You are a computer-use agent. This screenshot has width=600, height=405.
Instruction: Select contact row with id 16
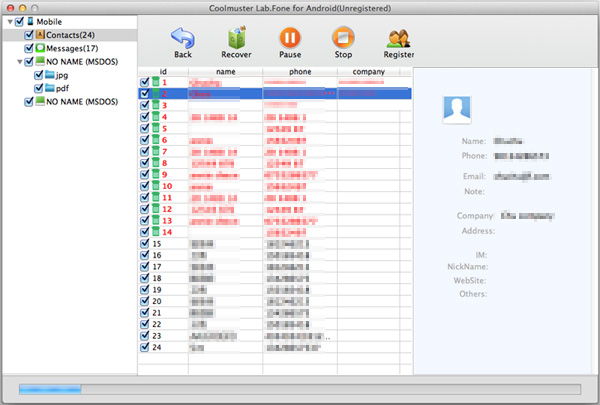pyautogui.click(x=275, y=255)
